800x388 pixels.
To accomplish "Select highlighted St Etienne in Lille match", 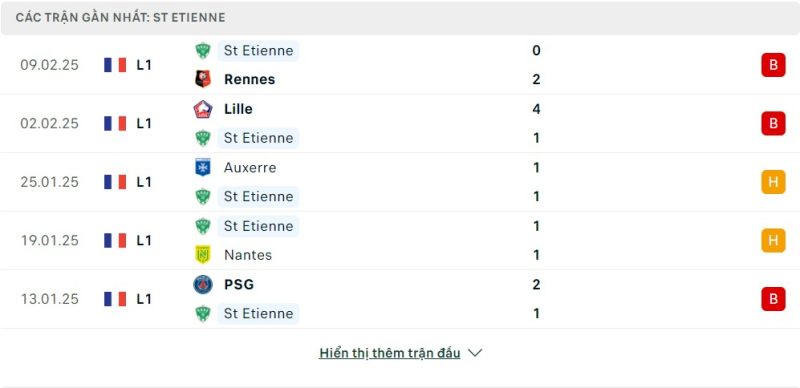I will click(x=258, y=138).
